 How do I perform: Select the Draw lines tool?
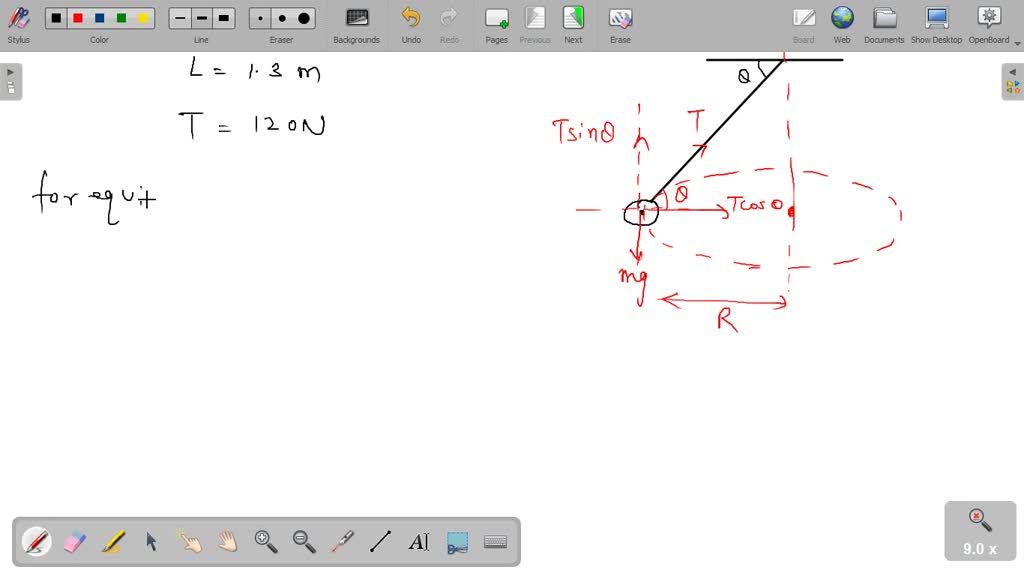pos(379,541)
